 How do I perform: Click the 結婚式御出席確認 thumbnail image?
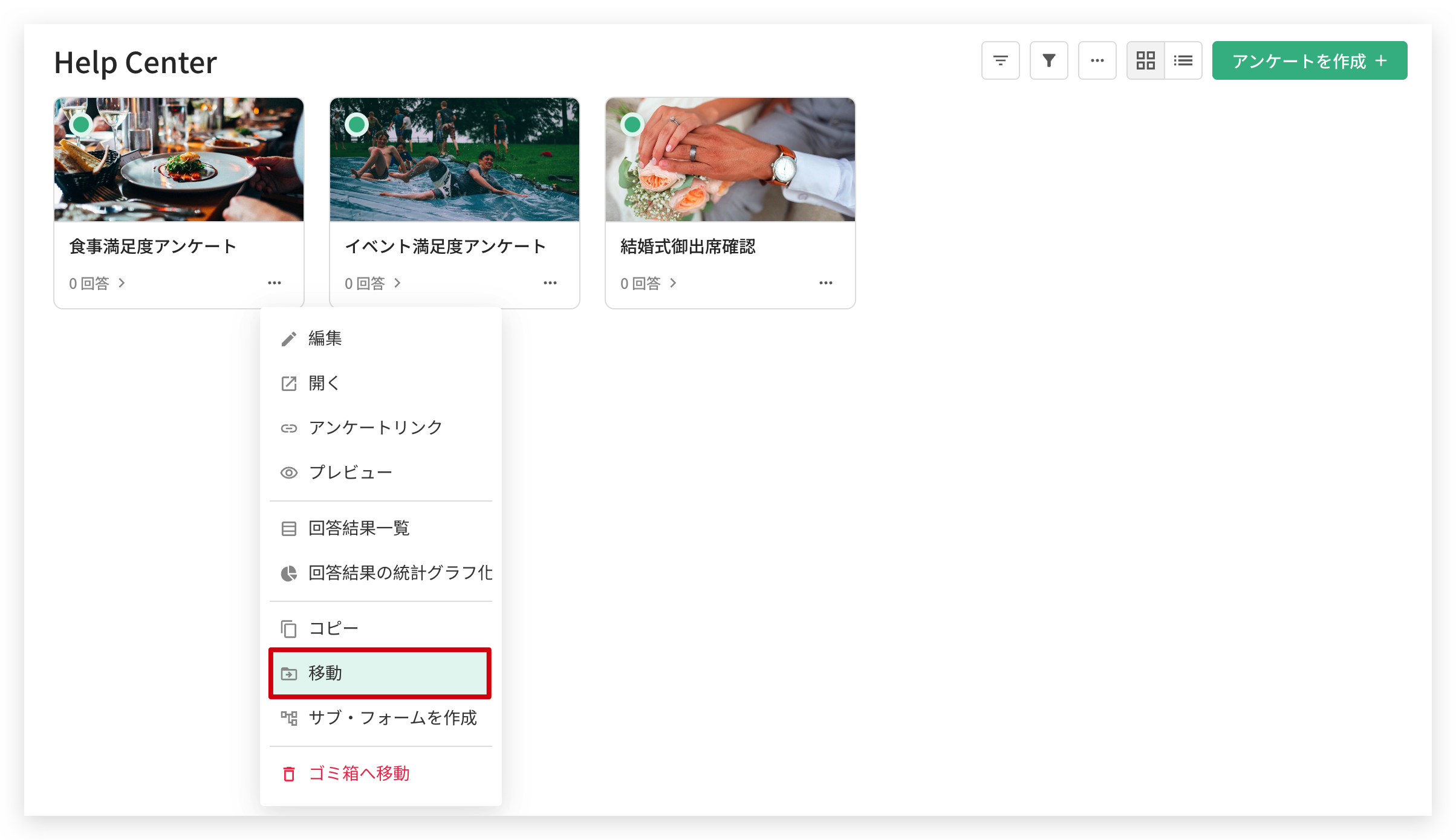(x=730, y=160)
